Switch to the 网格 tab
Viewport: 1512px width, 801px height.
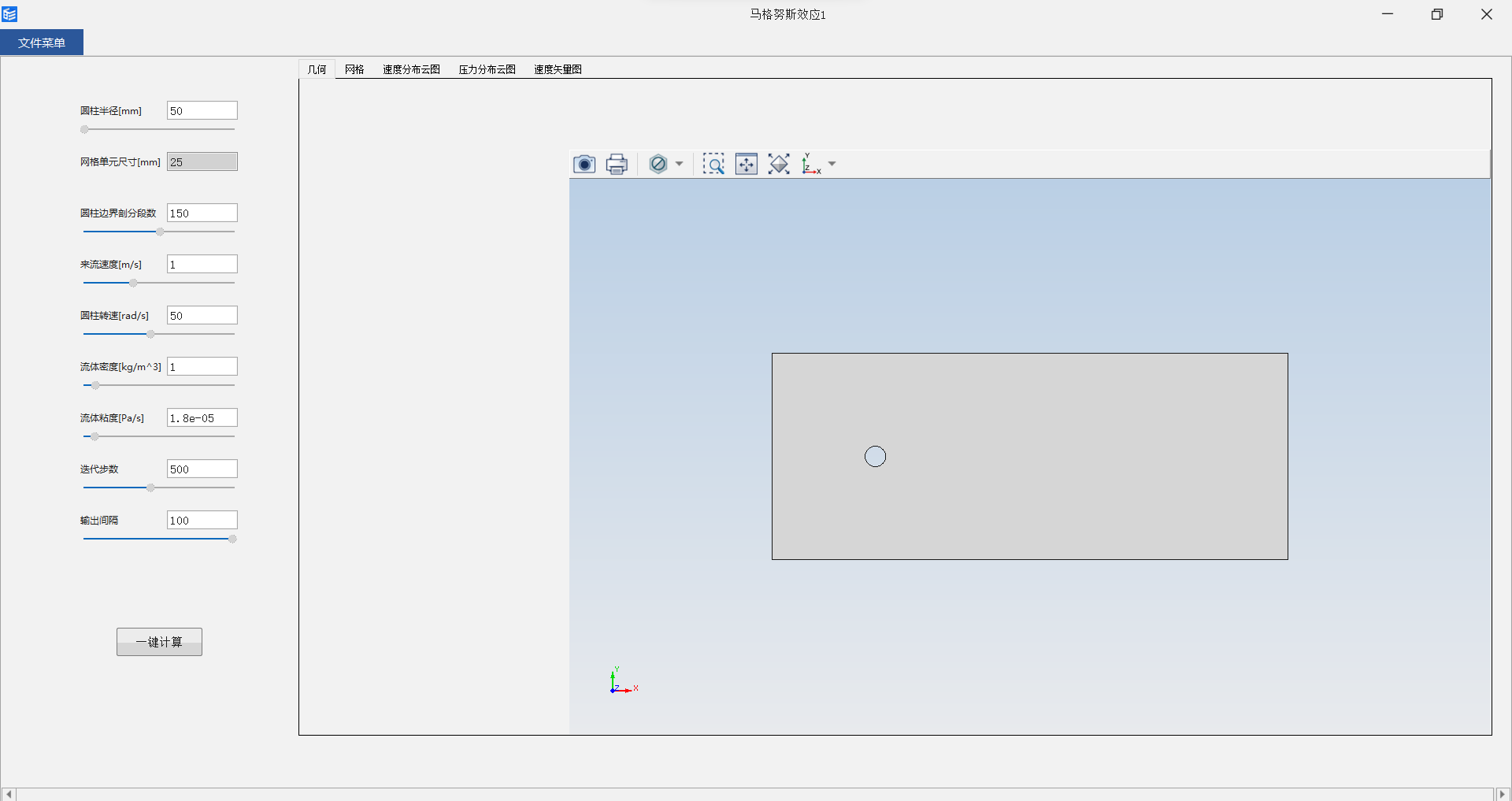[x=354, y=69]
